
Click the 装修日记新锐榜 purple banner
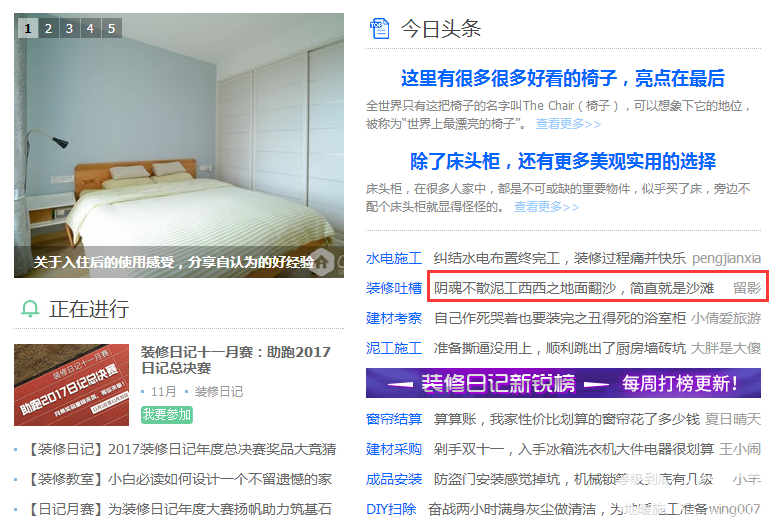pos(563,383)
